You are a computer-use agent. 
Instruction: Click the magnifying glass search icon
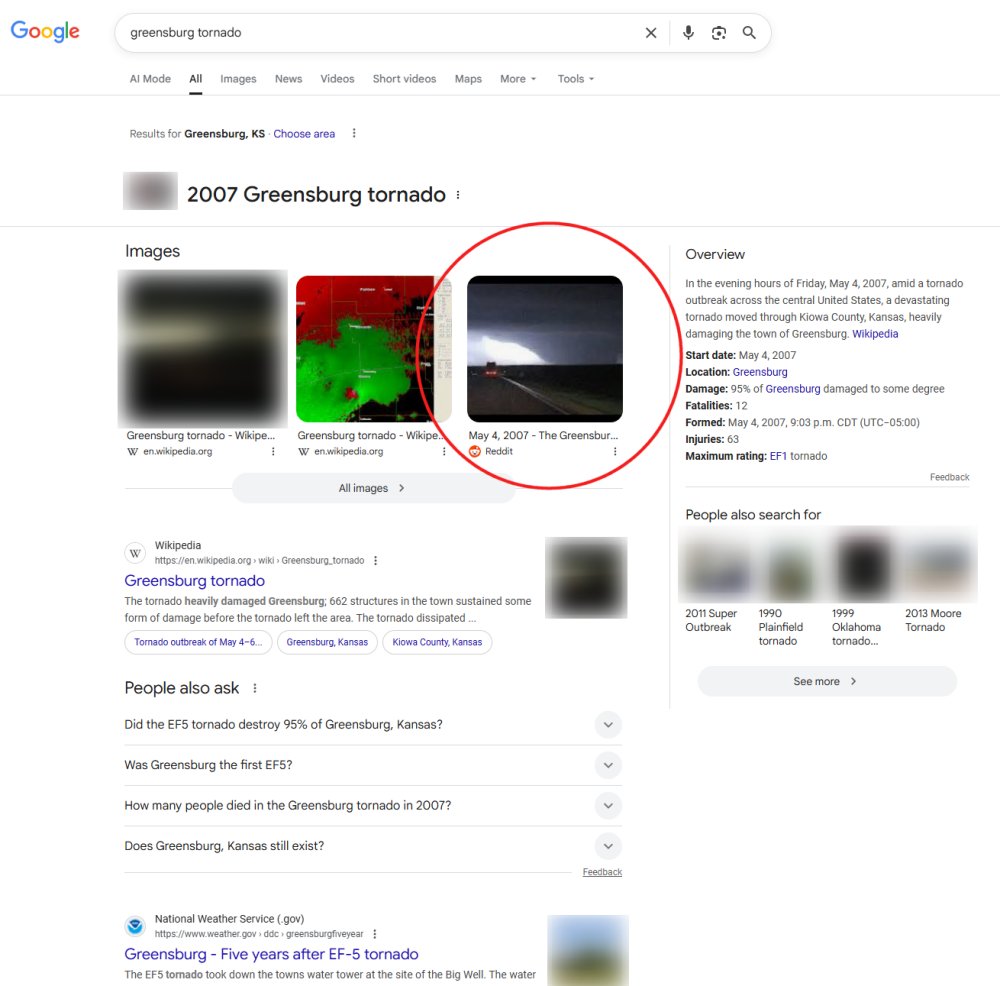[x=749, y=33]
